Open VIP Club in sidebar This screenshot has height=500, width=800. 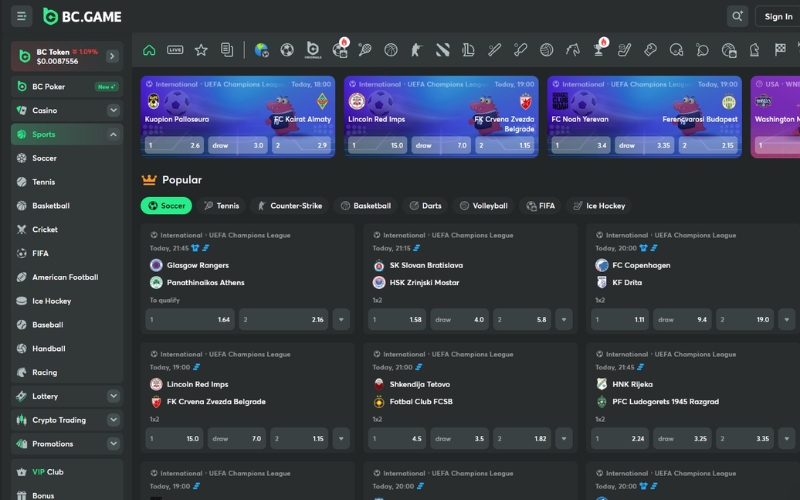[67, 472]
